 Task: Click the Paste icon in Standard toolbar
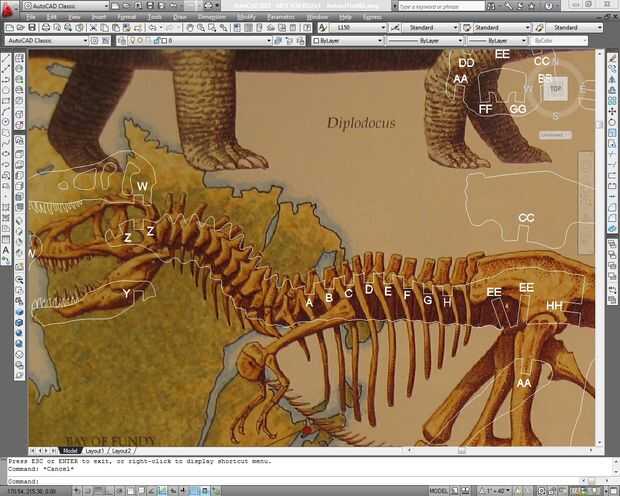[115, 28]
